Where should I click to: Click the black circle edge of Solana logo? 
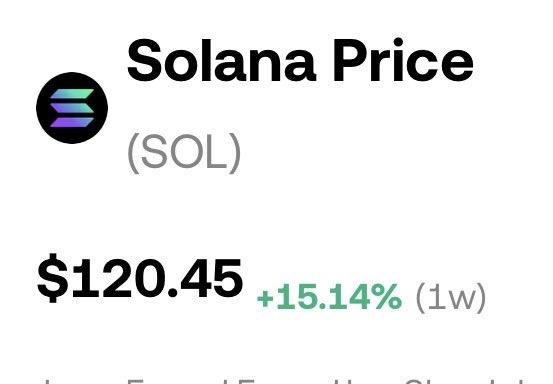(x=40, y=108)
